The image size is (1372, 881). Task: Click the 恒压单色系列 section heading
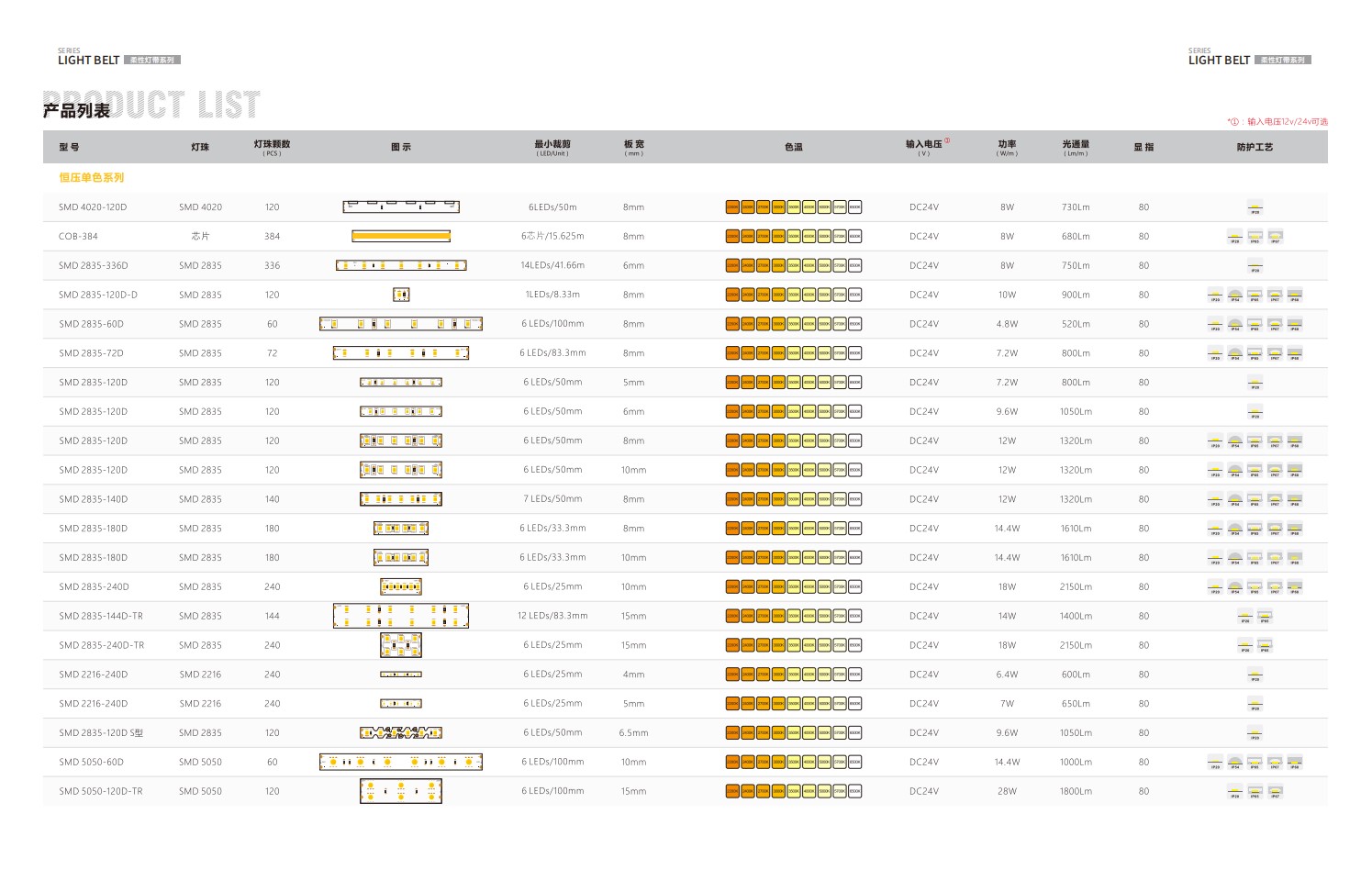92,177
